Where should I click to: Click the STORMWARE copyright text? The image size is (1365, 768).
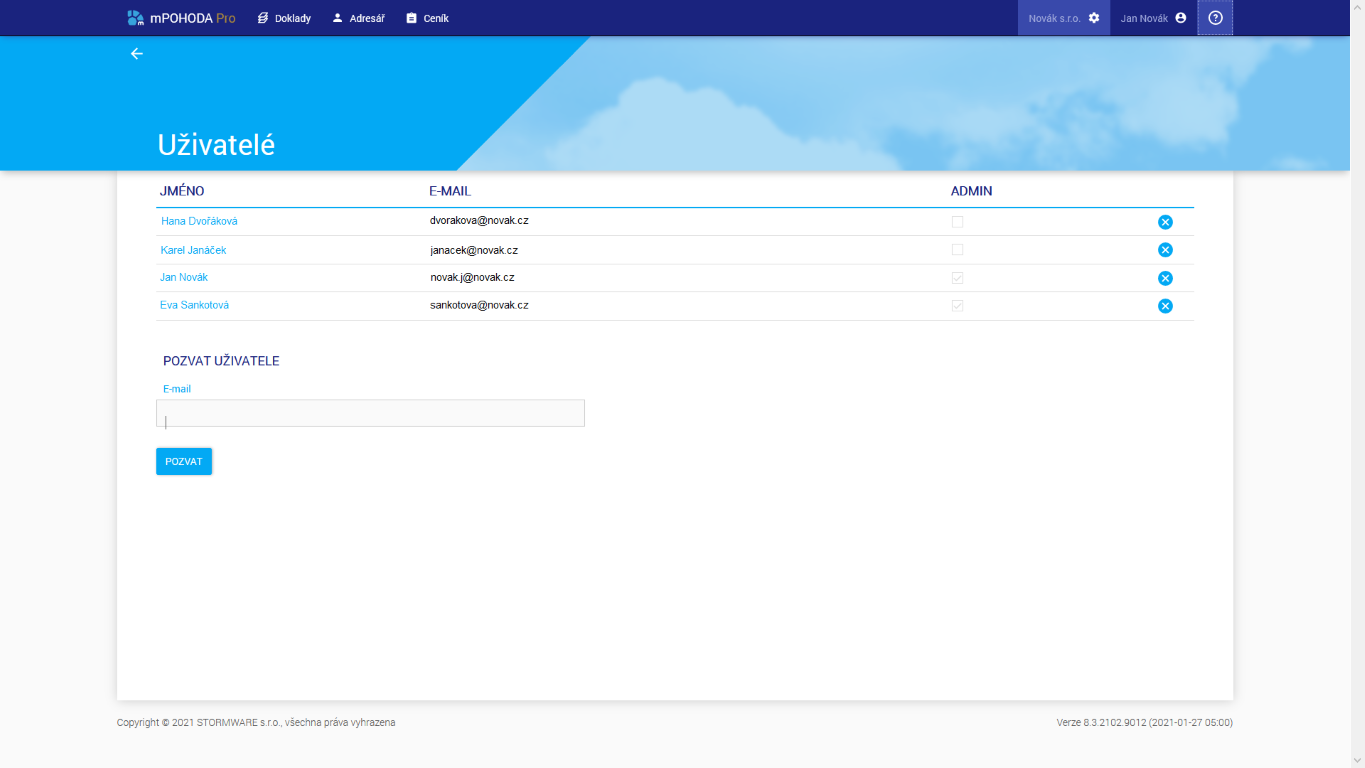coord(256,722)
